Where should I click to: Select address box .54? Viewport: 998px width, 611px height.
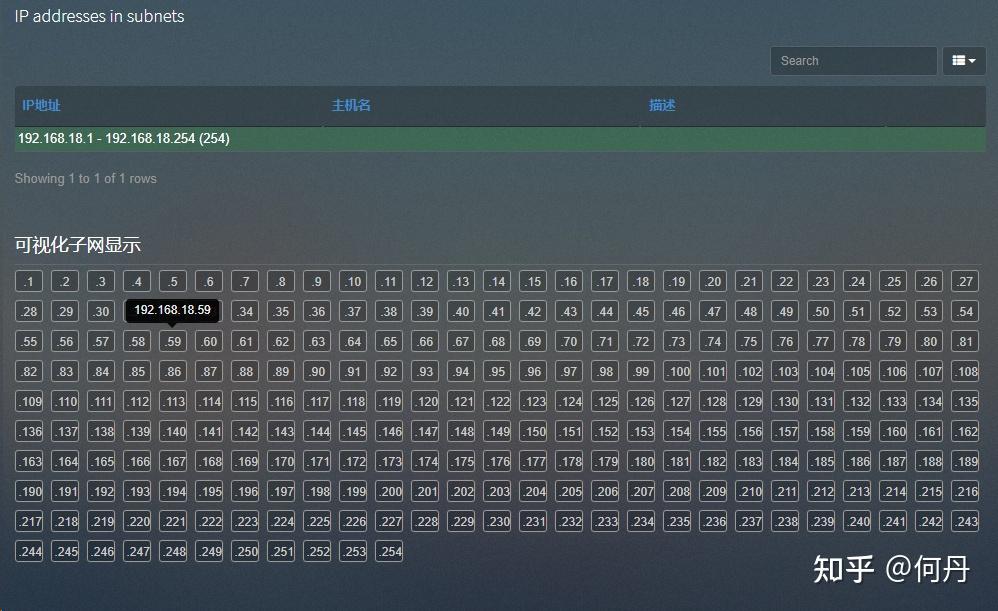tap(965, 311)
